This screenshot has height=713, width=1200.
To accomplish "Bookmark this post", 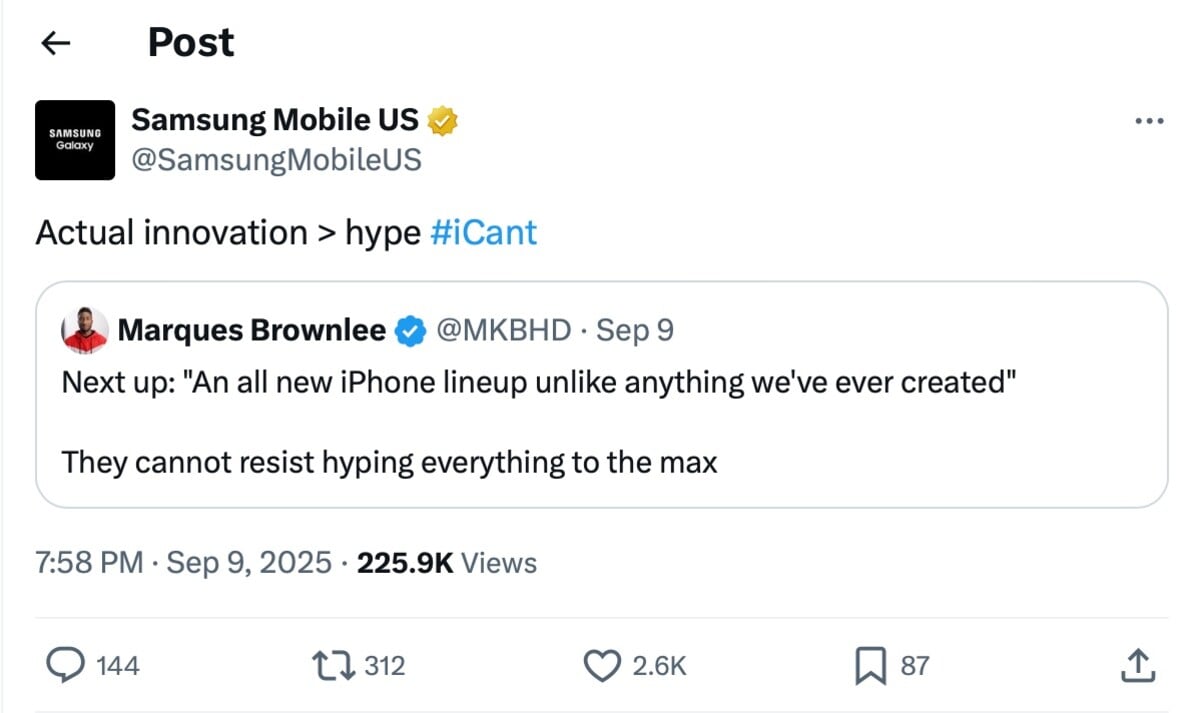I will tap(869, 665).
